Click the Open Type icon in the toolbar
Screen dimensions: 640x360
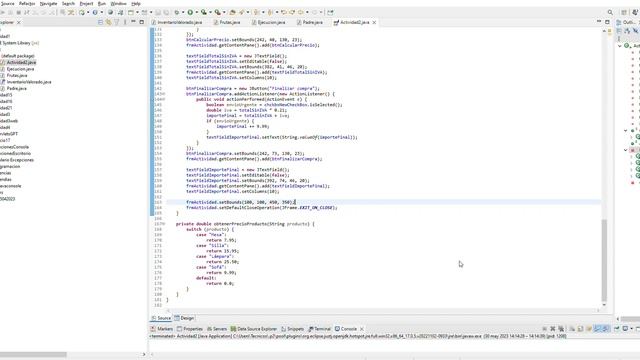point(233,12)
